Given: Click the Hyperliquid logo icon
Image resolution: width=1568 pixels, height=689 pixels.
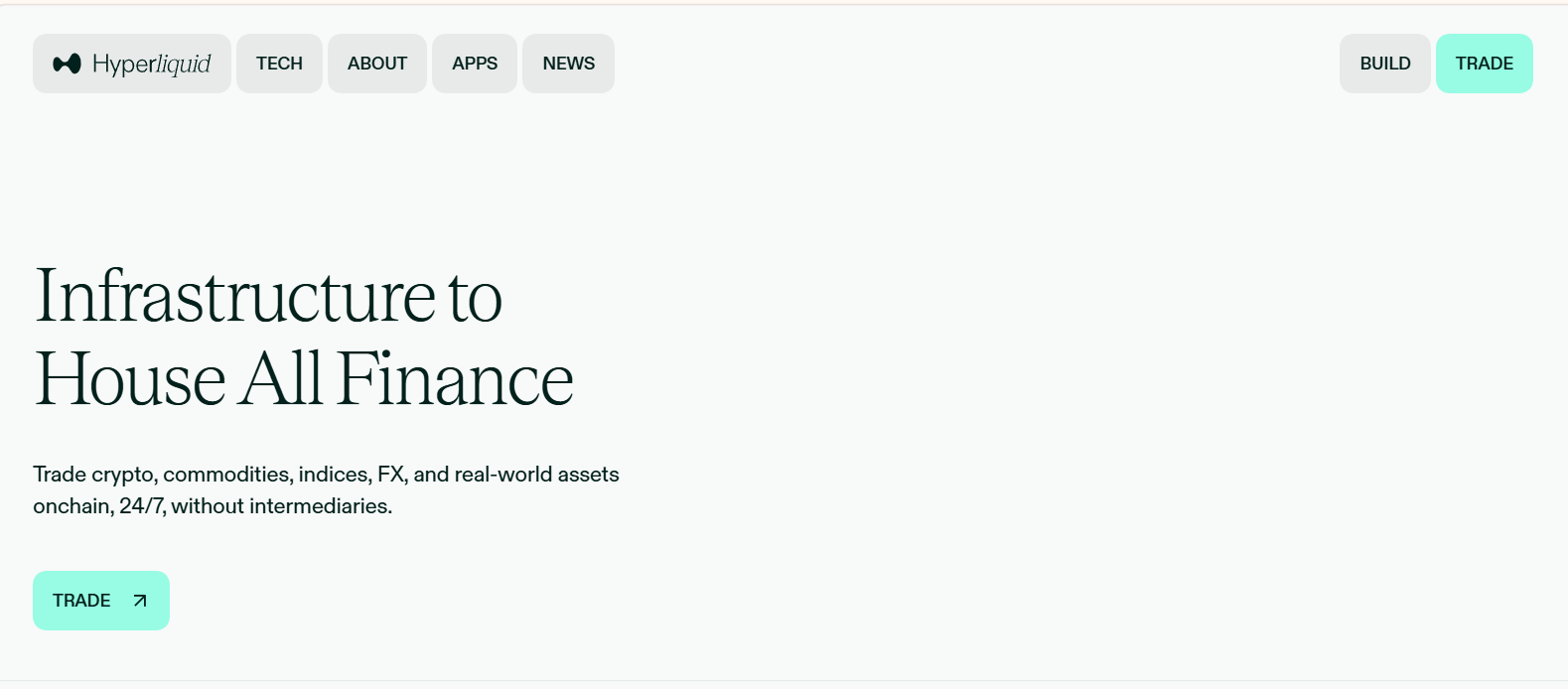Looking at the screenshot, I should coord(67,64).
